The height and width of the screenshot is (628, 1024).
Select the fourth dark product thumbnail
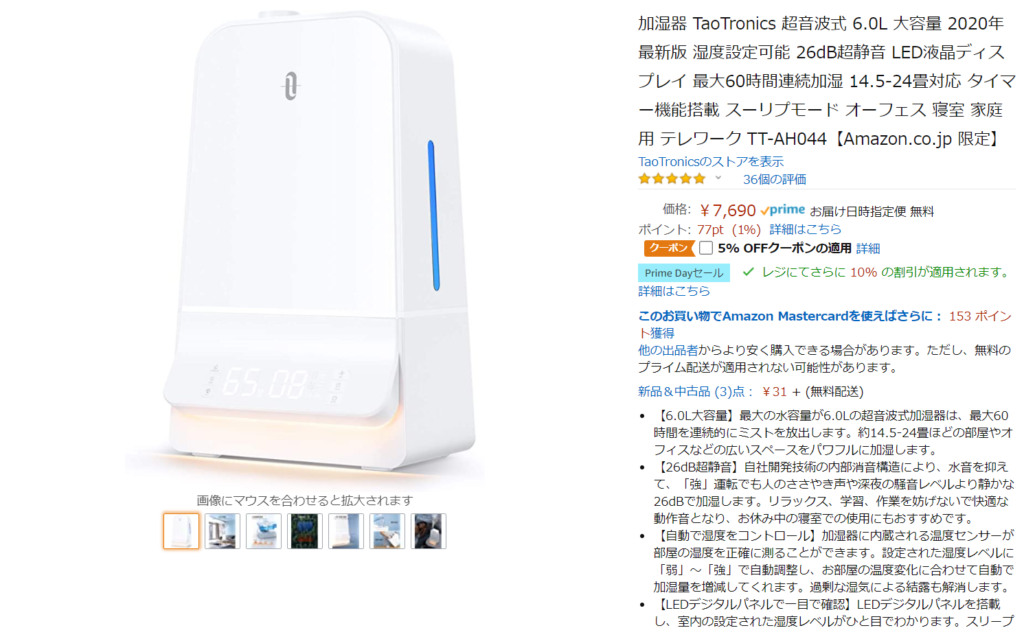(x=304, y=531)
